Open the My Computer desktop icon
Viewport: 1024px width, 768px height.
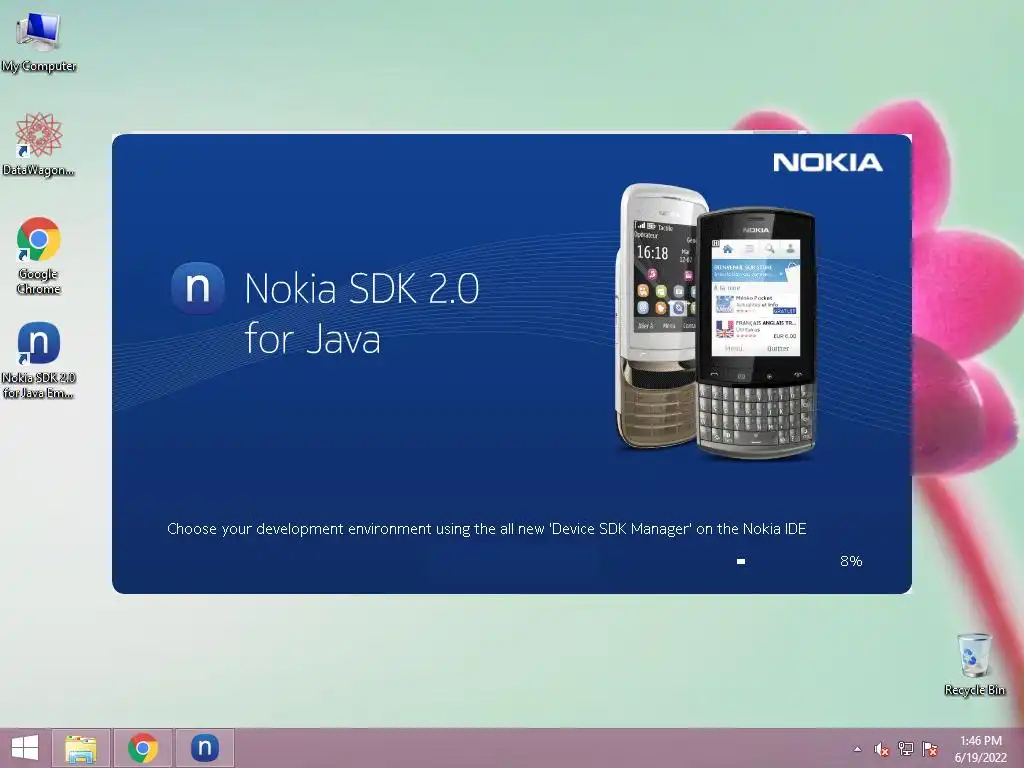coord(38,42)
